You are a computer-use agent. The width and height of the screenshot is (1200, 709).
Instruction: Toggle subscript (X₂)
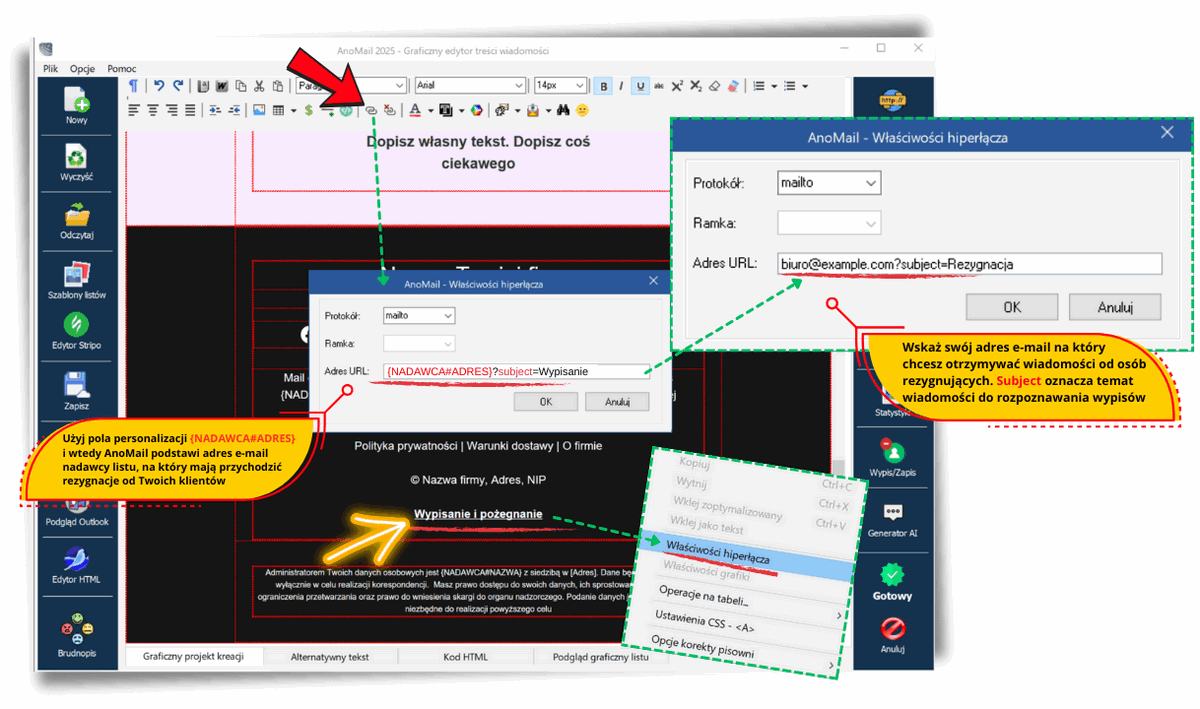coord(695,86)
